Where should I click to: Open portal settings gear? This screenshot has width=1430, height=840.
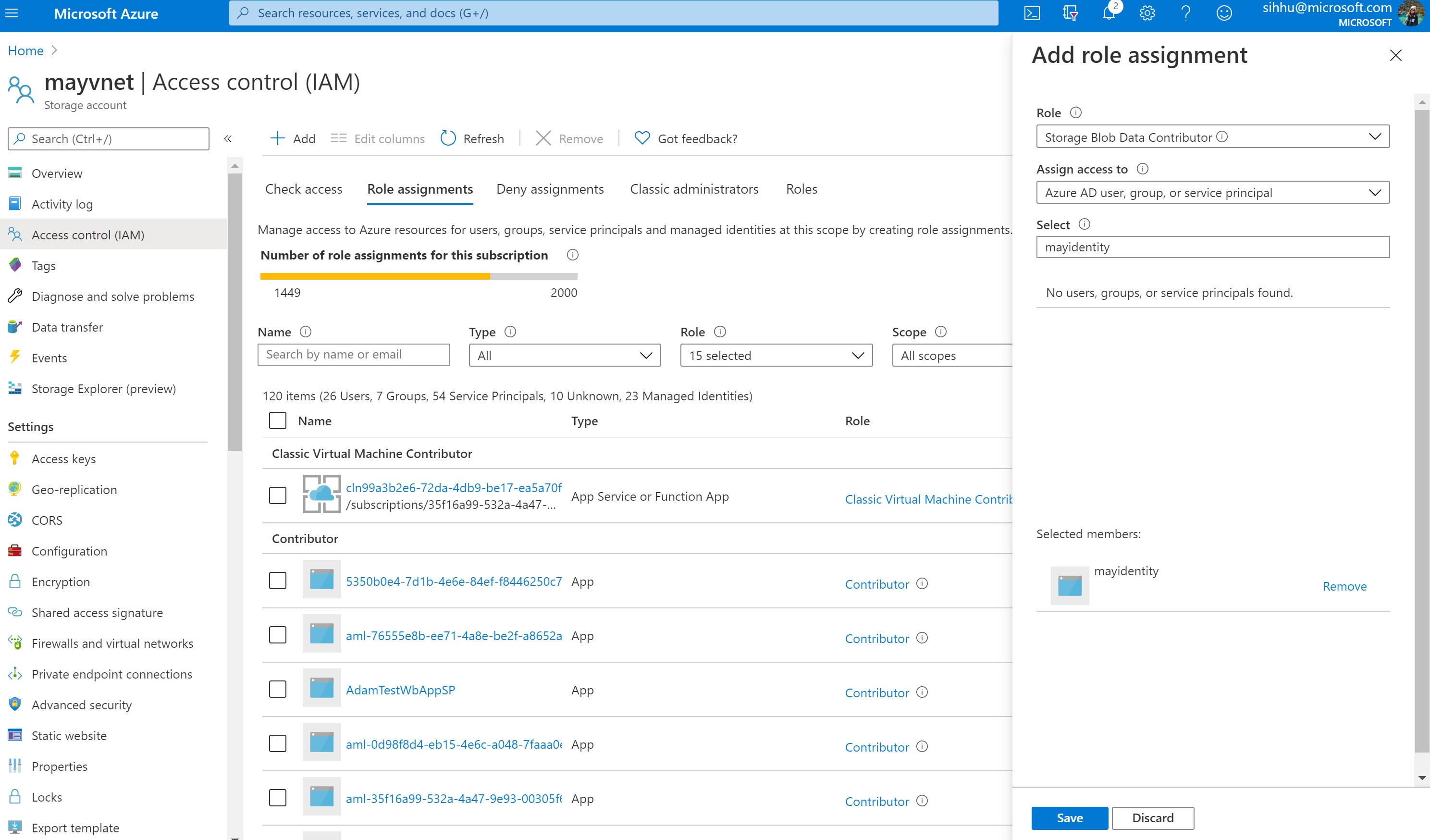click(1147, 13)
